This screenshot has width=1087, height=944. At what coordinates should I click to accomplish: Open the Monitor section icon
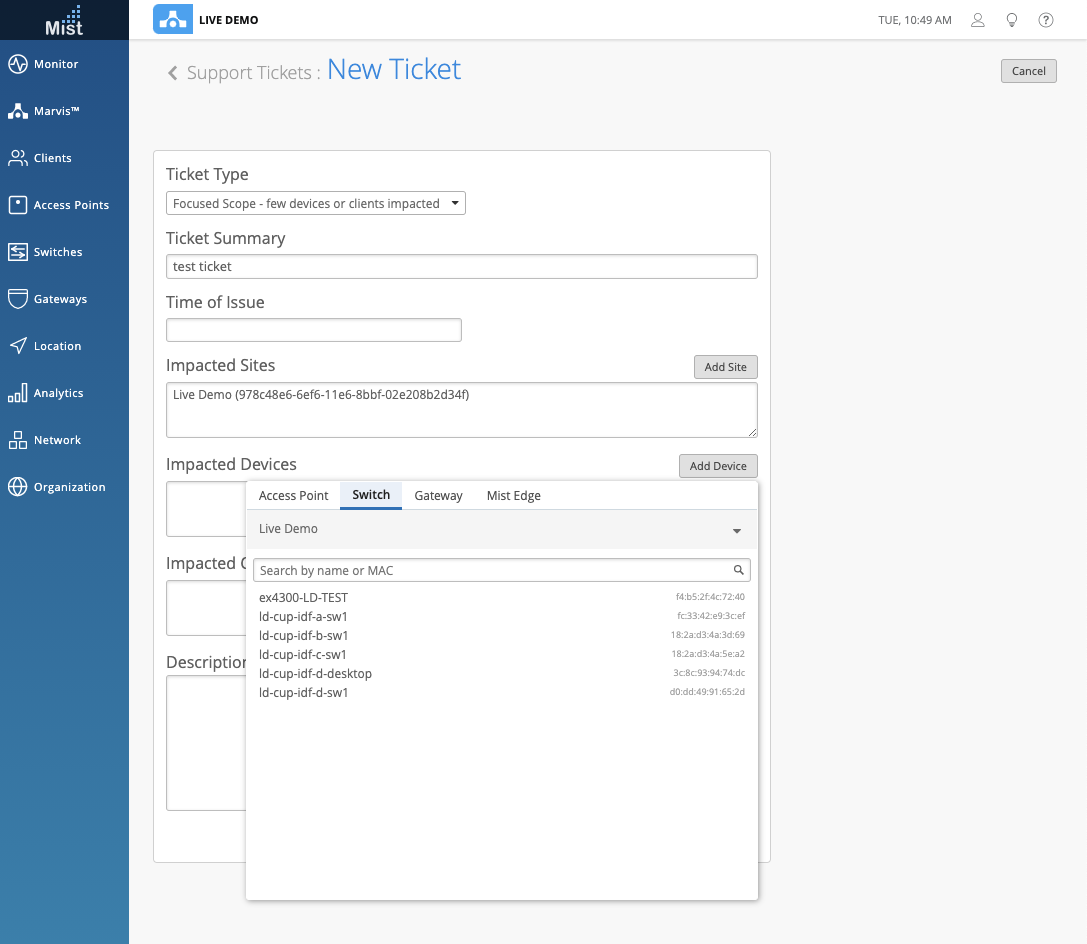tap(18, 64)
